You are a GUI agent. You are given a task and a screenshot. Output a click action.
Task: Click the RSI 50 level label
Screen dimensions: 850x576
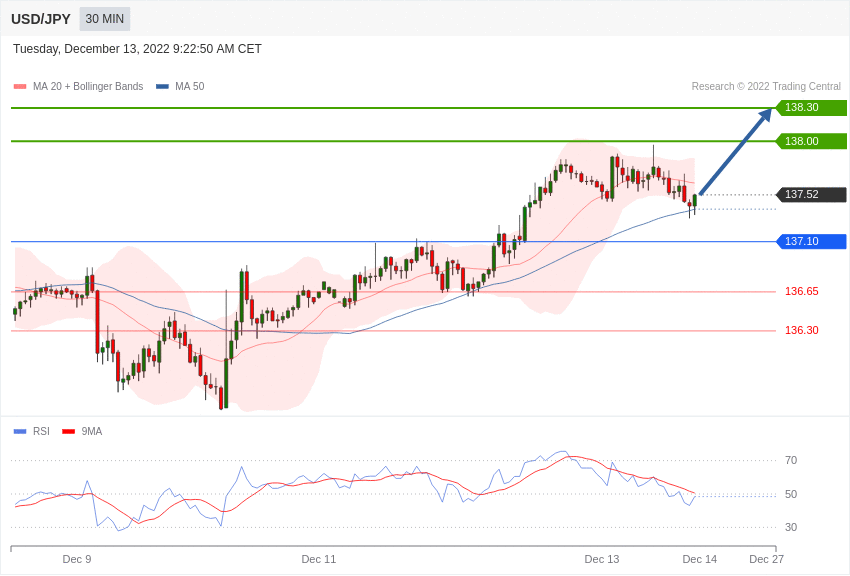pyautogui.click(x=791, y=494)
